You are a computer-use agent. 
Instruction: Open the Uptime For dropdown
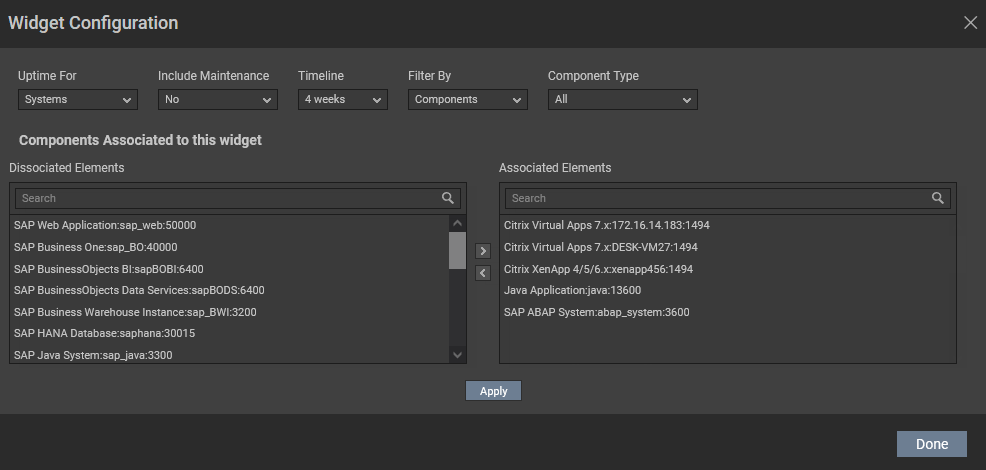pyautogui.click(x=78, y=99)
